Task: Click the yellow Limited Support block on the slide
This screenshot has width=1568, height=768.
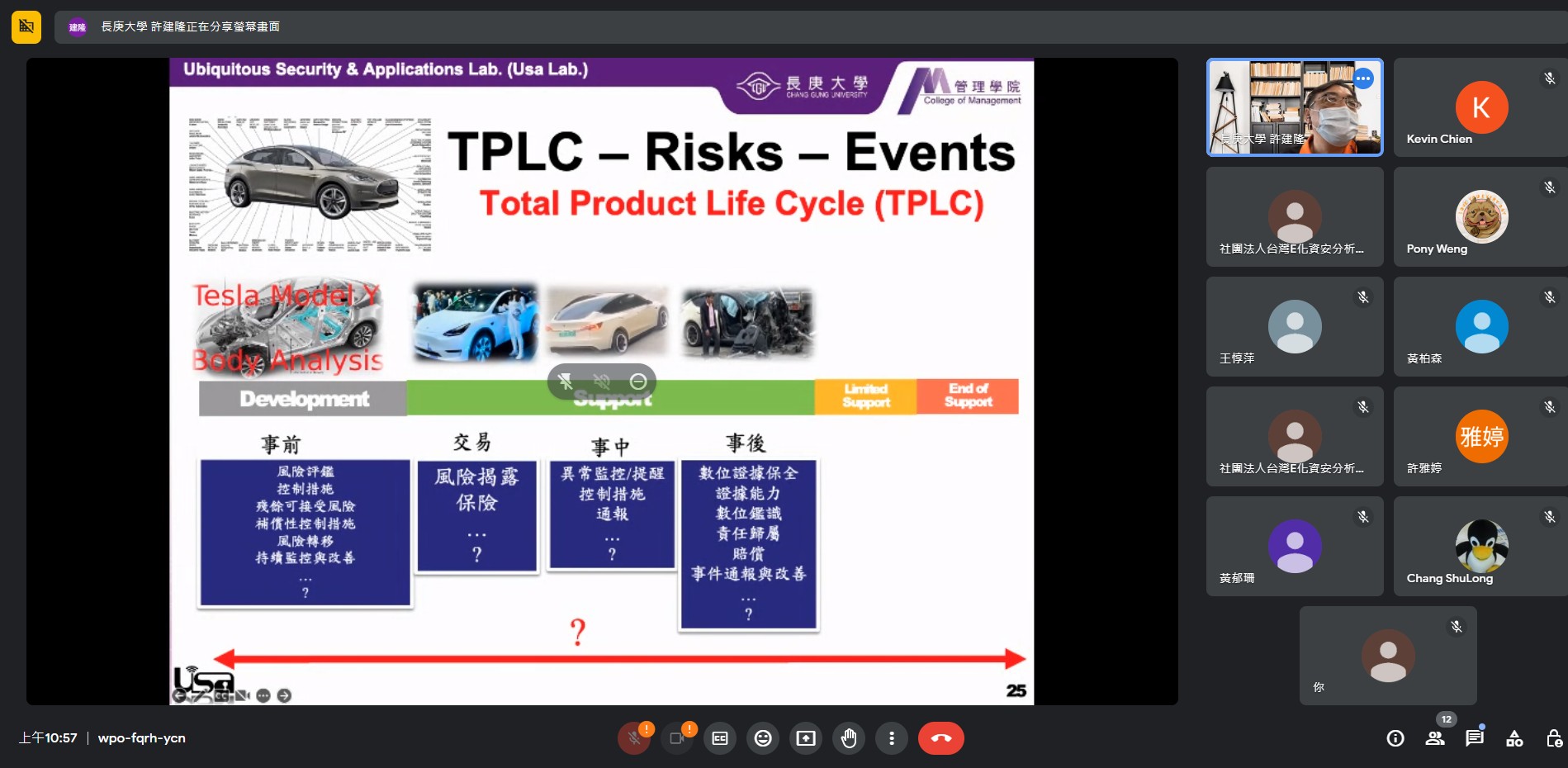Action: tap(865, 396)
